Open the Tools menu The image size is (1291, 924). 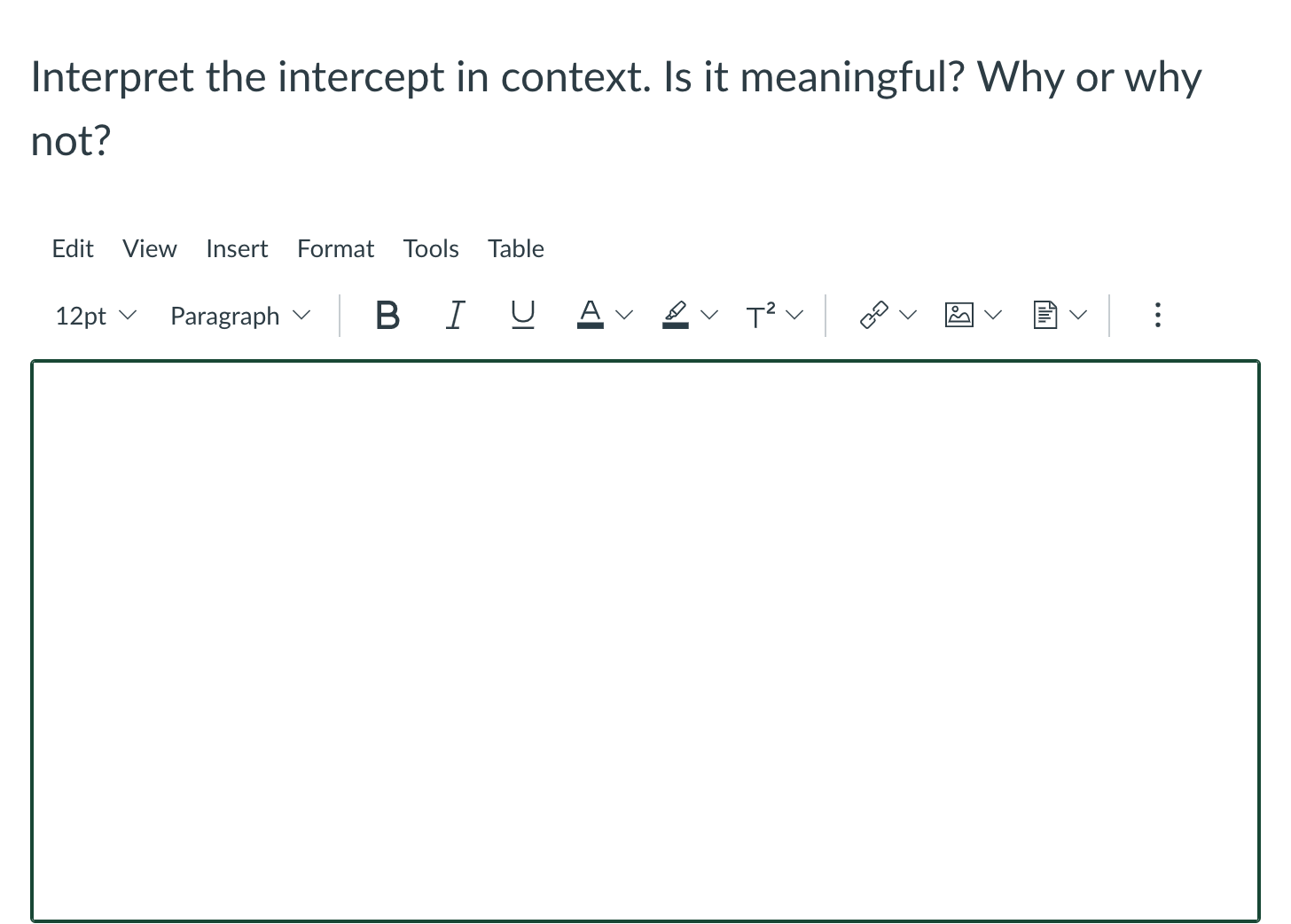[430, 248]
